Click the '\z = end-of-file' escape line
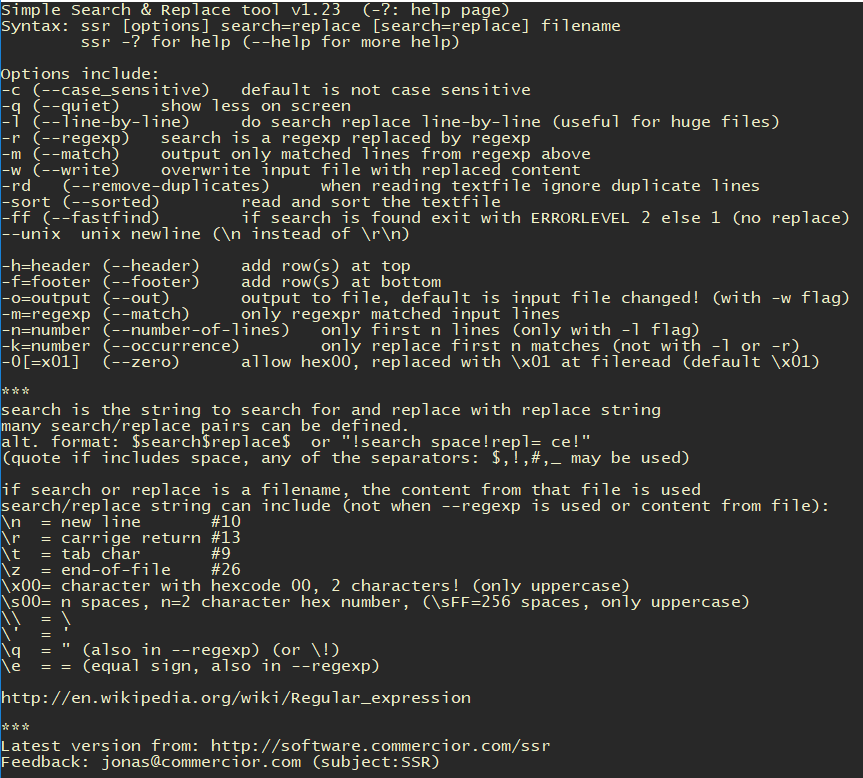863x778 pixels. 121,569
